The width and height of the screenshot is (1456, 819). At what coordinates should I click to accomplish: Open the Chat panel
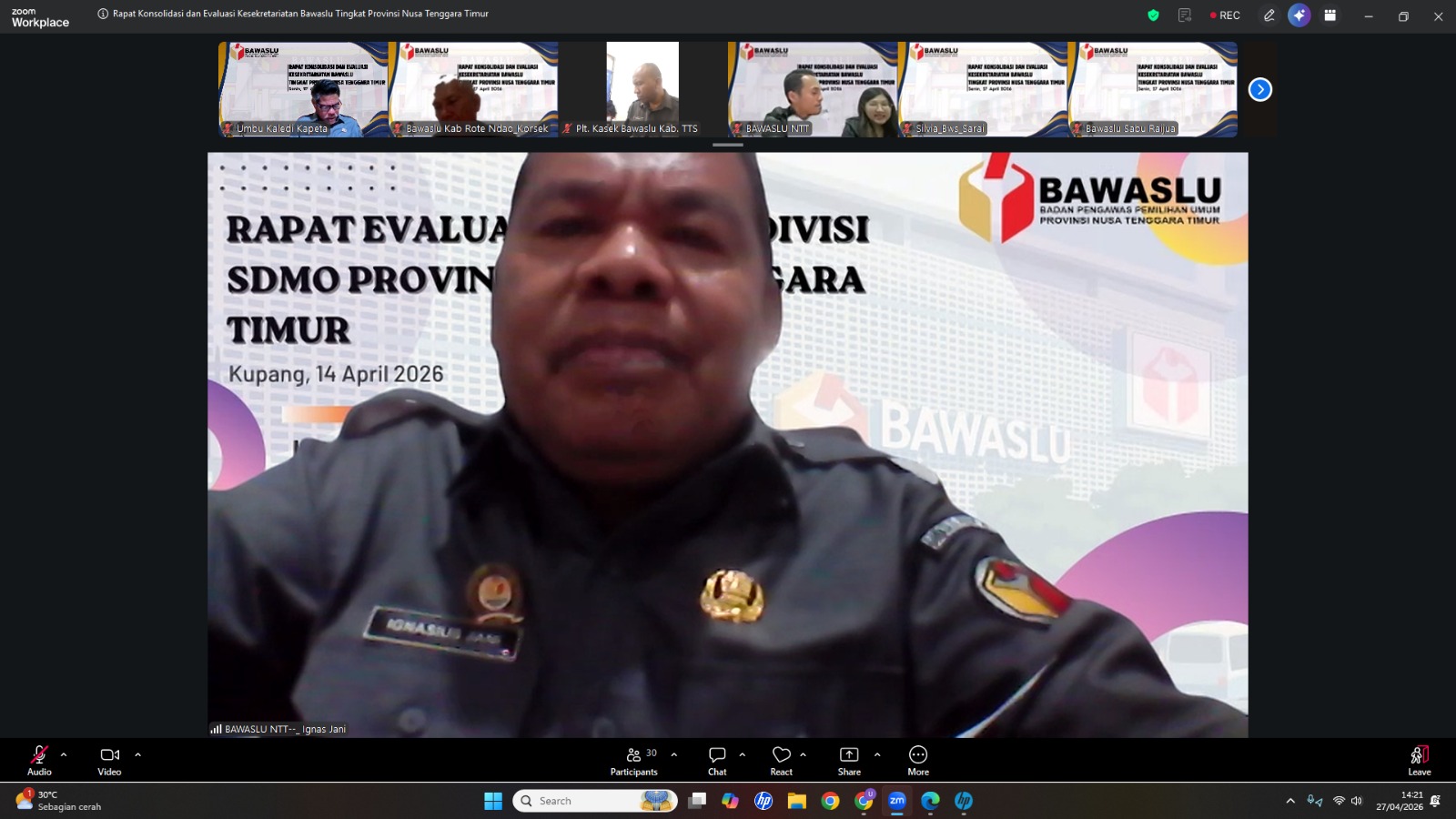click(717, 760)
